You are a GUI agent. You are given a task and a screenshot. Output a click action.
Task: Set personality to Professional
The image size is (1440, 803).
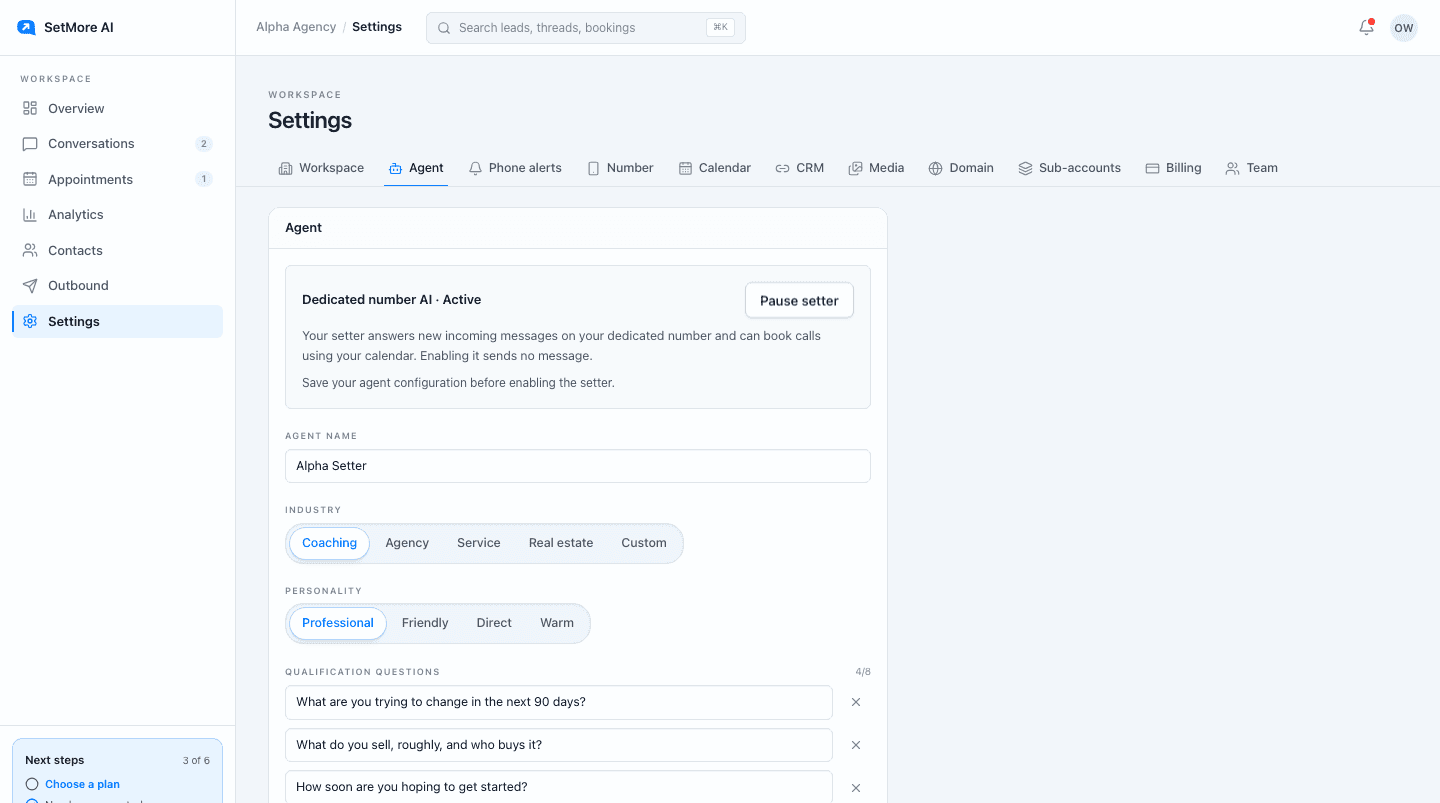click(338, 623)
